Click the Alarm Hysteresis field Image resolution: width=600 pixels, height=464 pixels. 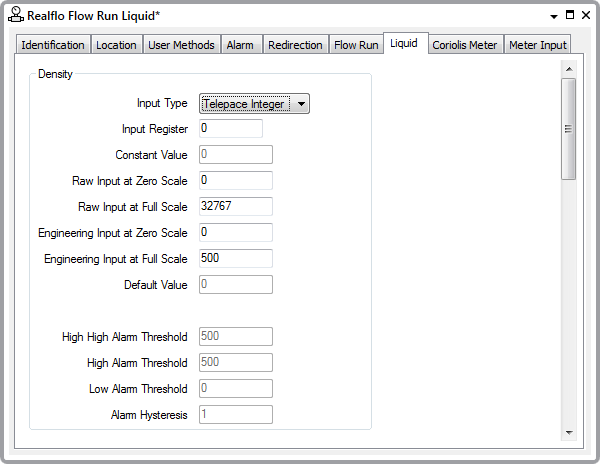click(236, 415)
